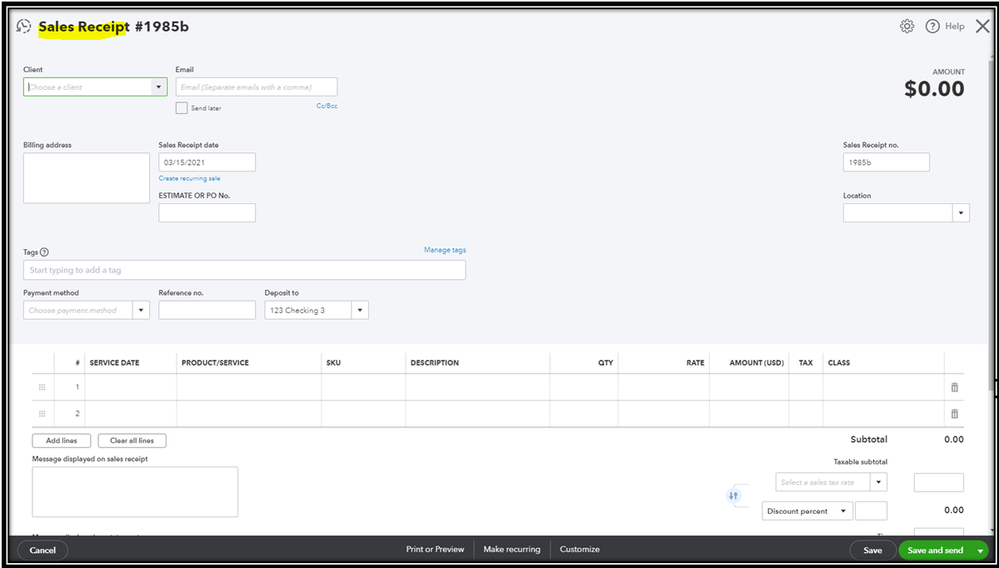Expand the Location dropdown
999x568 pixels.
[961, 213]
